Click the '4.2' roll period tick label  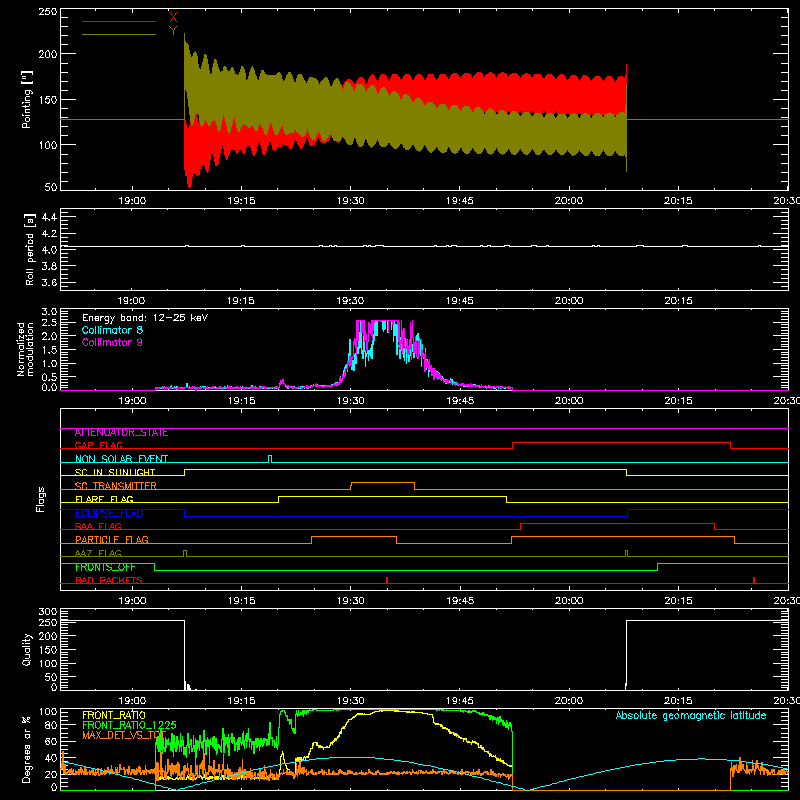[49, 234]
